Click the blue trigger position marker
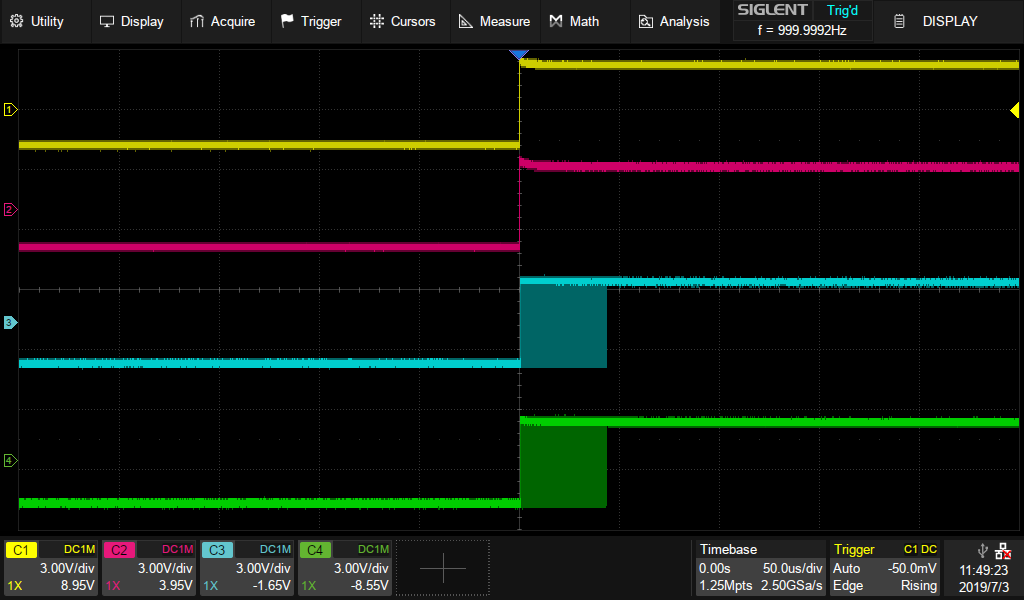The height and width of the screenshot is (600, 1024). point(519,55)
